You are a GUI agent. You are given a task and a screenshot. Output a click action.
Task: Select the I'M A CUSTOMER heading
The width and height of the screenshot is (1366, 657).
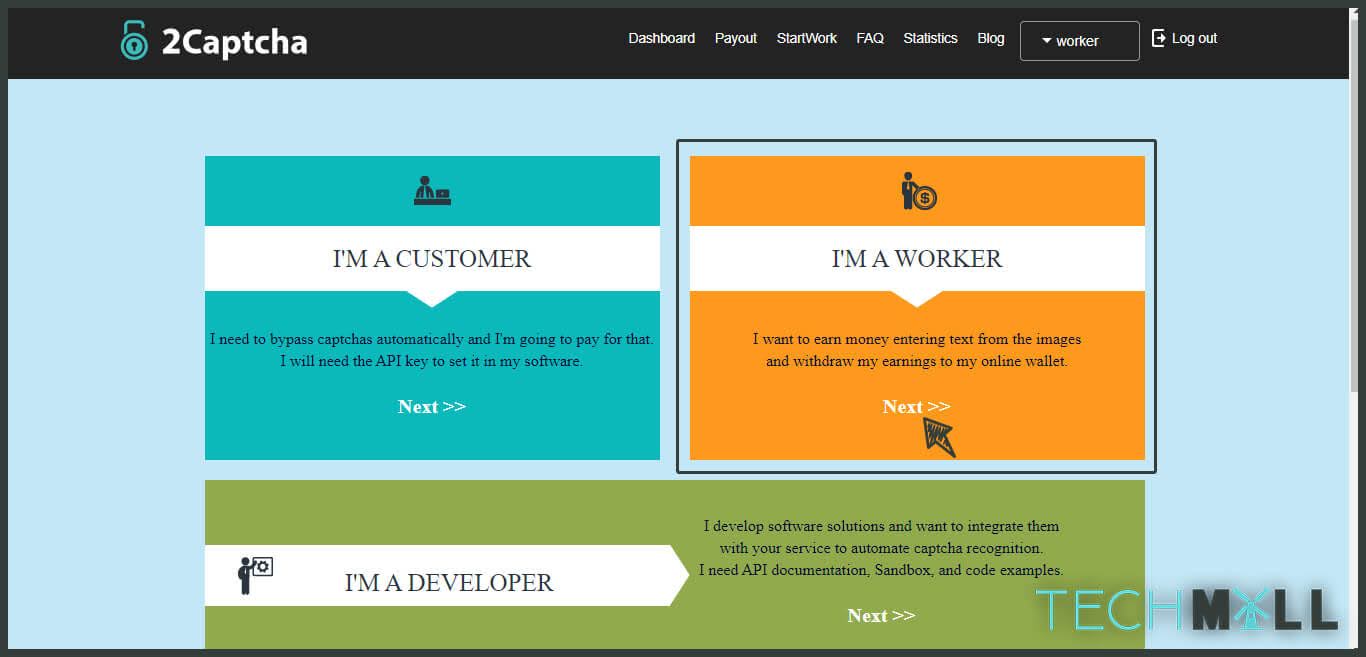(432, 258)
